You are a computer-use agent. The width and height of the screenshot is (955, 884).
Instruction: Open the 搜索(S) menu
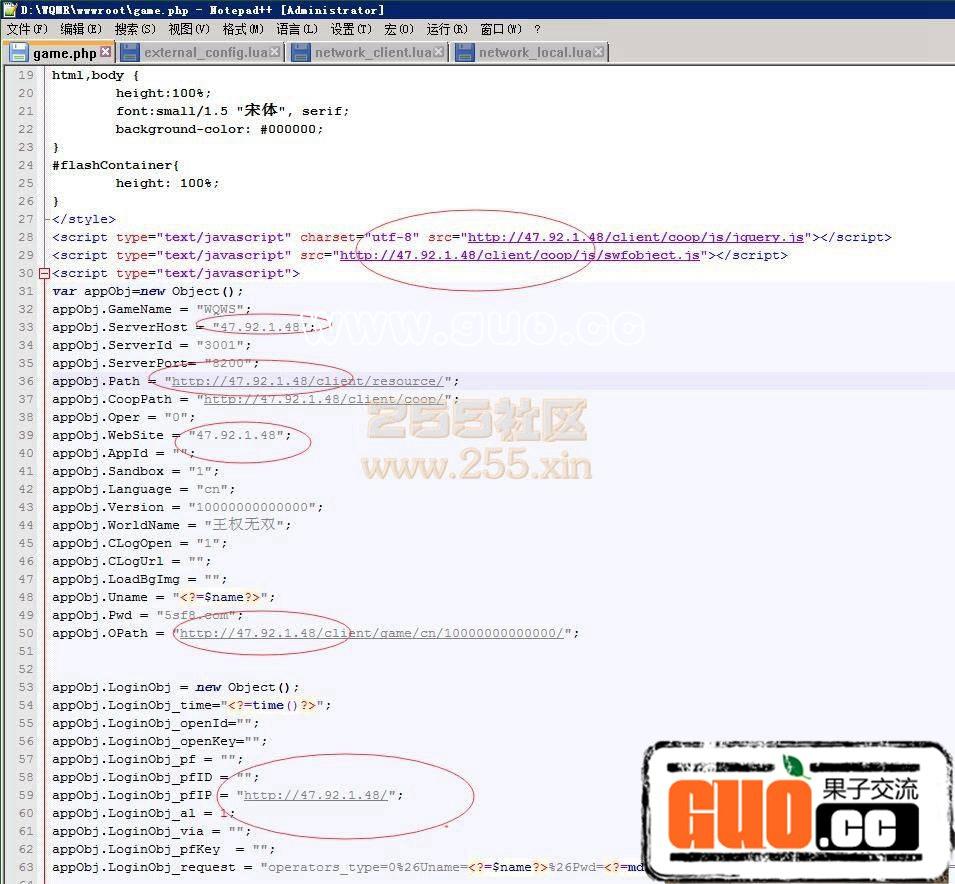pos(135,30)
